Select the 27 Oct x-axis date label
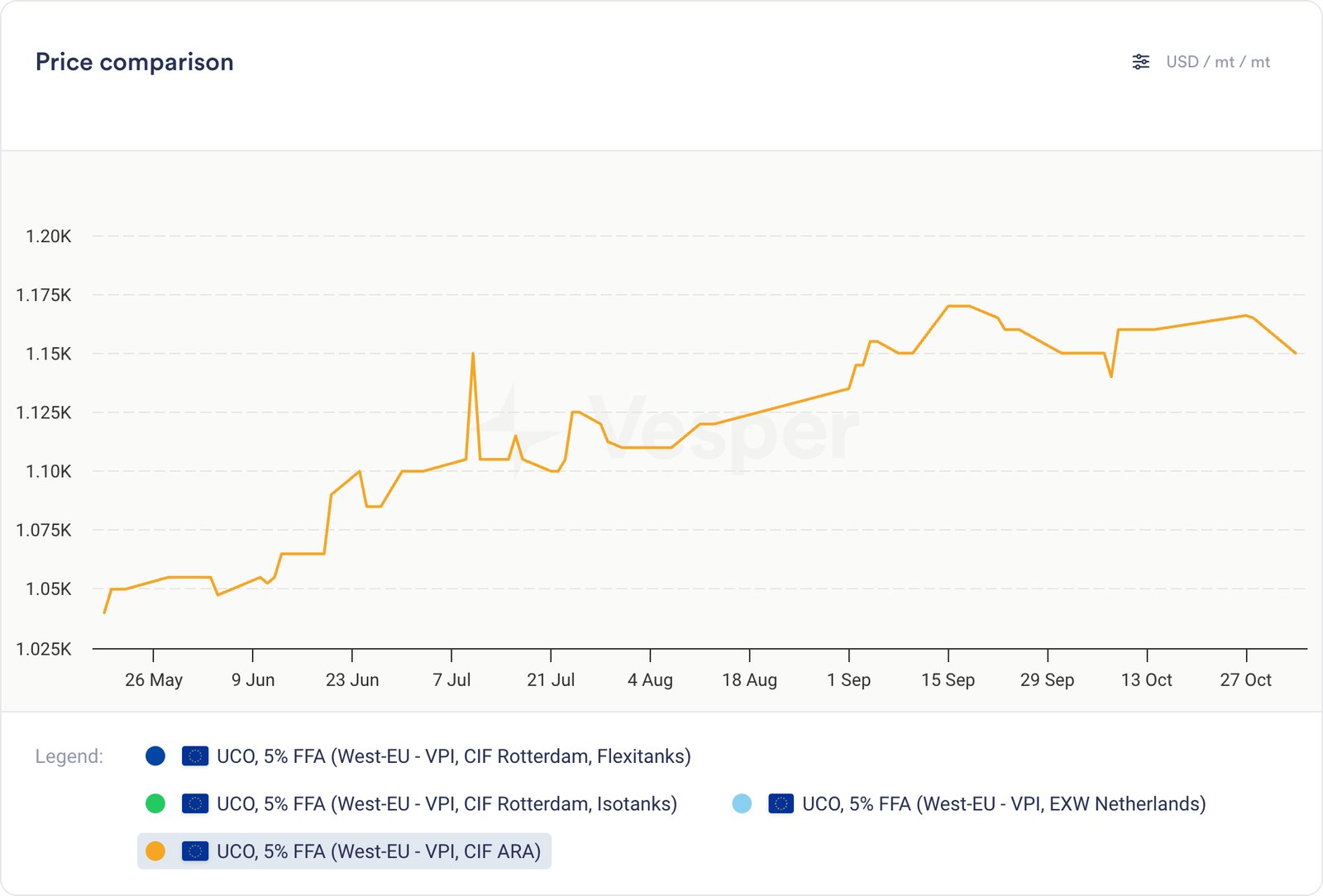This screenshot has width=1323, height=896. 1245,679
